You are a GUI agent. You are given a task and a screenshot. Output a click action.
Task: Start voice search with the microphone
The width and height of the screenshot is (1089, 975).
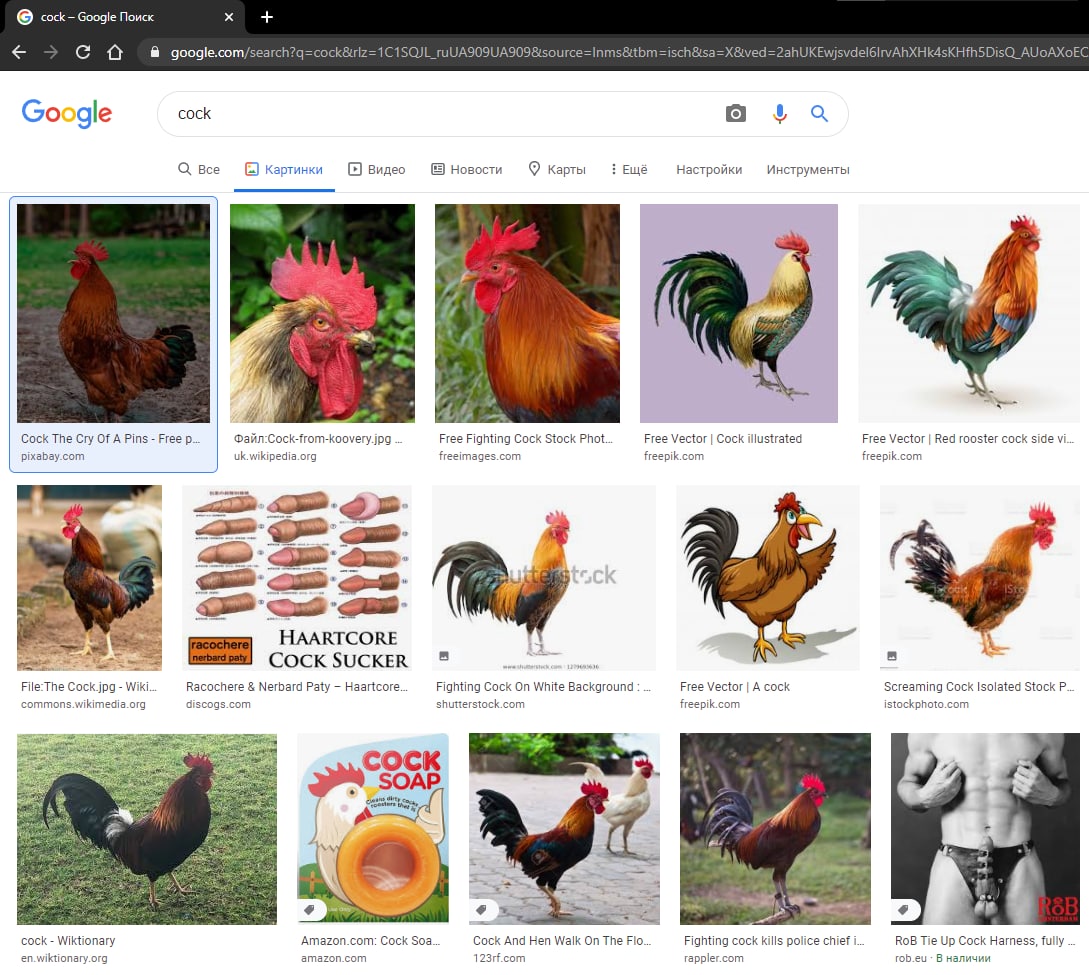[x=779, y=113]
